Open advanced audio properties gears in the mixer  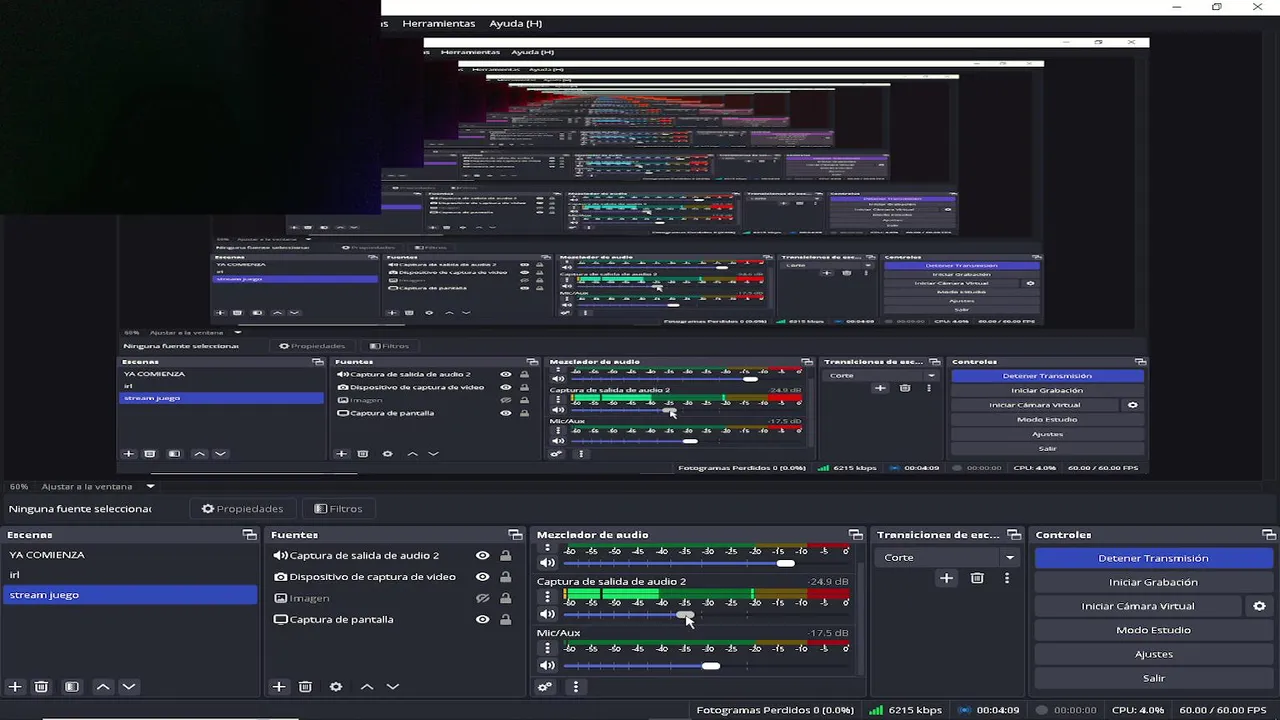[545, 687]
